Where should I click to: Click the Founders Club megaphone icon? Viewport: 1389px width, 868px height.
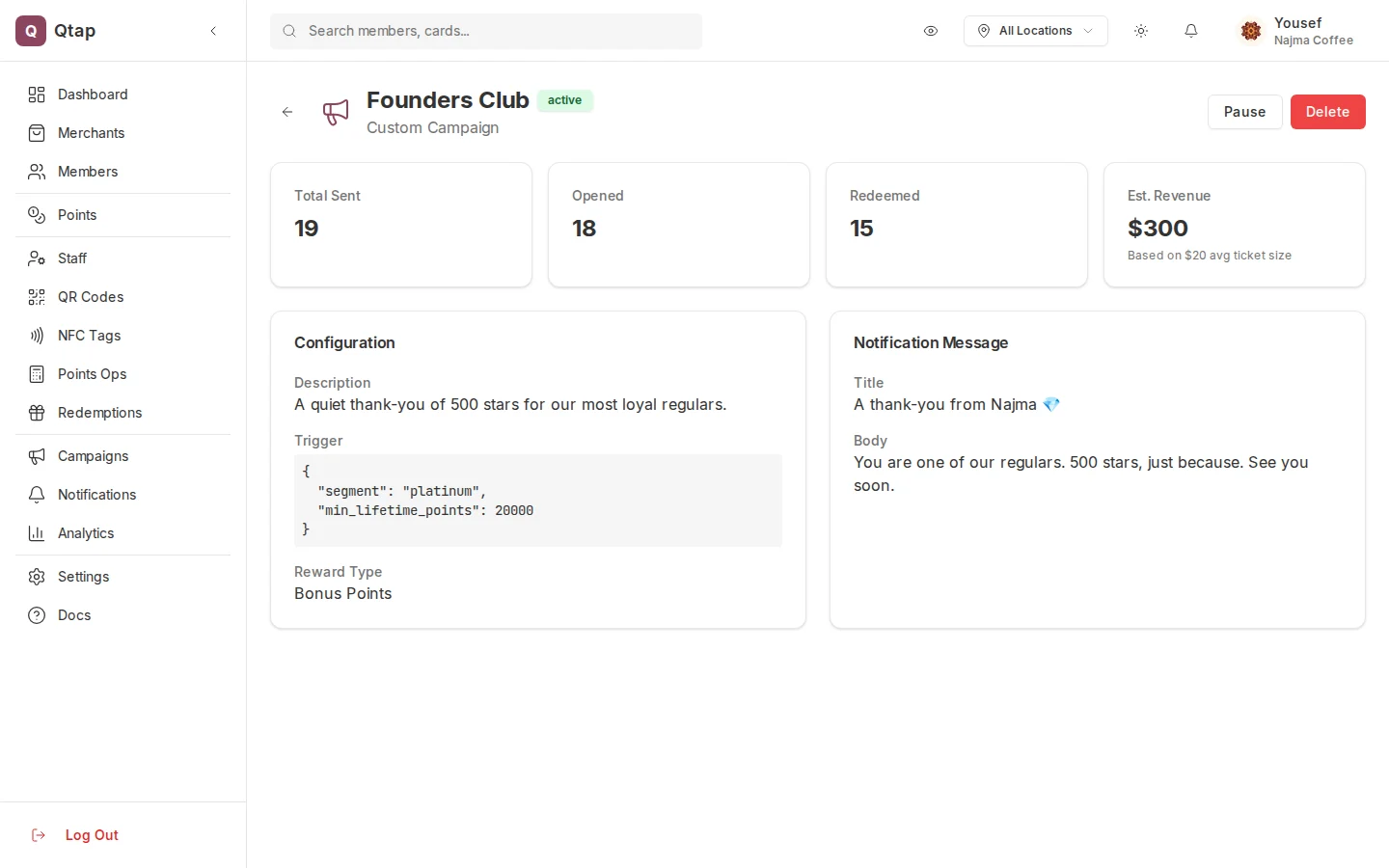[x=336, y=112]
